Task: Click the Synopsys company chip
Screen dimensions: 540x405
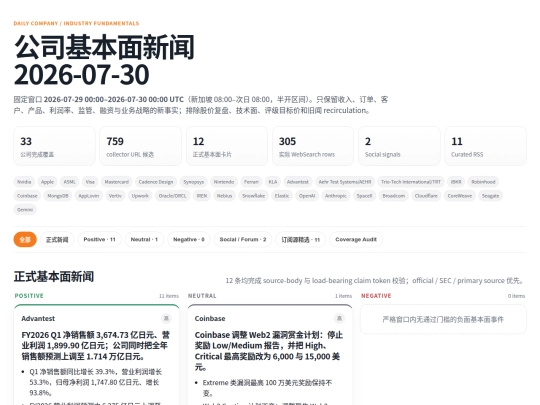Action: tap(194, 182)
